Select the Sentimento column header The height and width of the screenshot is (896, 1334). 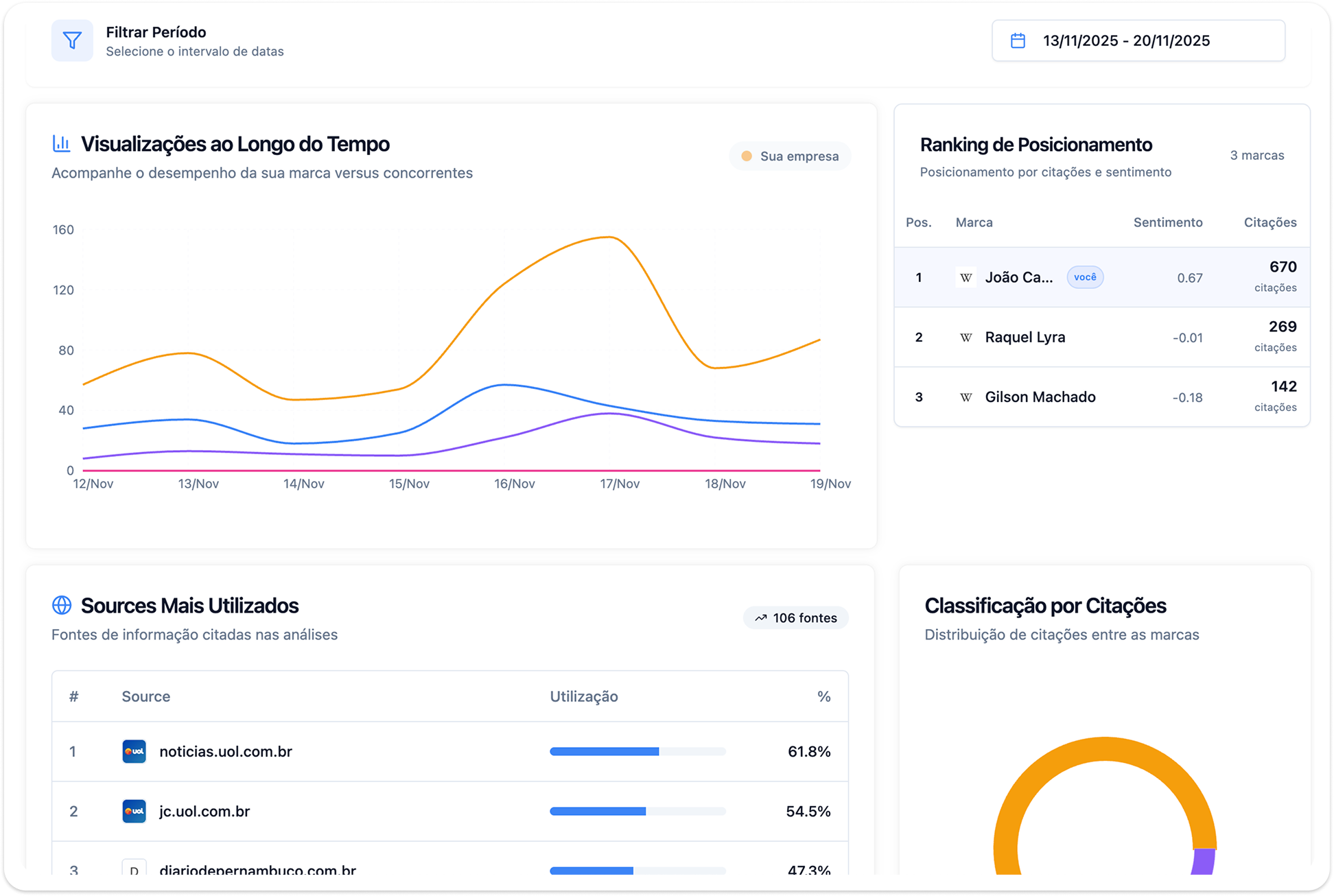point(1168,222)
